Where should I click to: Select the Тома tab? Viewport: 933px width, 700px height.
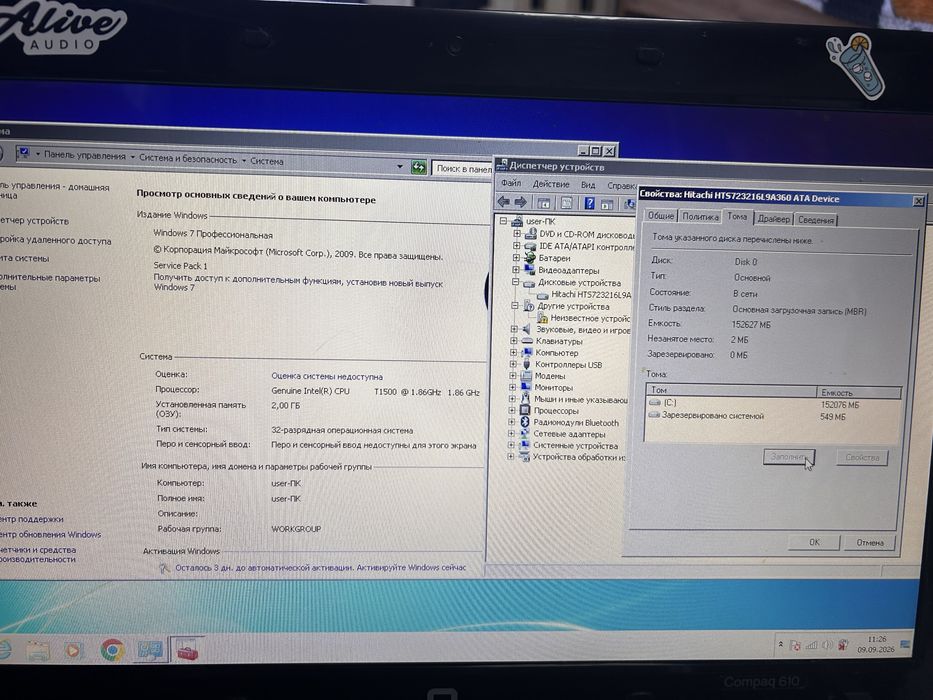pos(737,217)
